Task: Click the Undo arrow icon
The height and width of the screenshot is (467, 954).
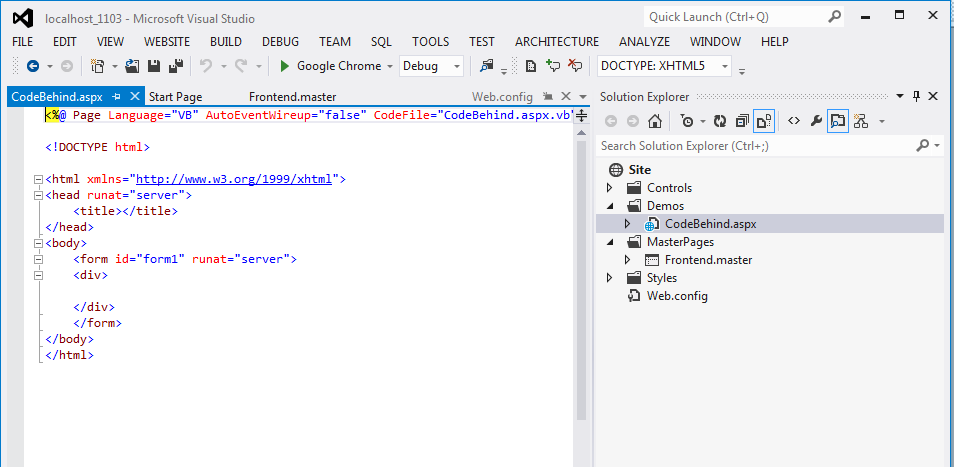Action: 206,66
